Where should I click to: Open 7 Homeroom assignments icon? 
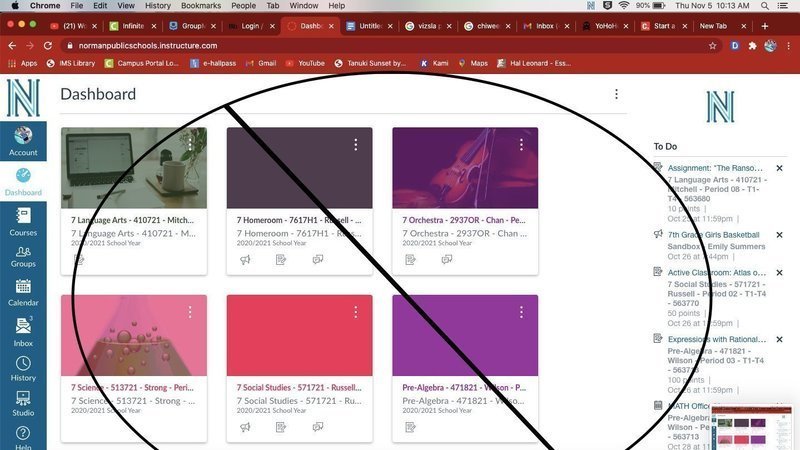[x=281, y=260]
